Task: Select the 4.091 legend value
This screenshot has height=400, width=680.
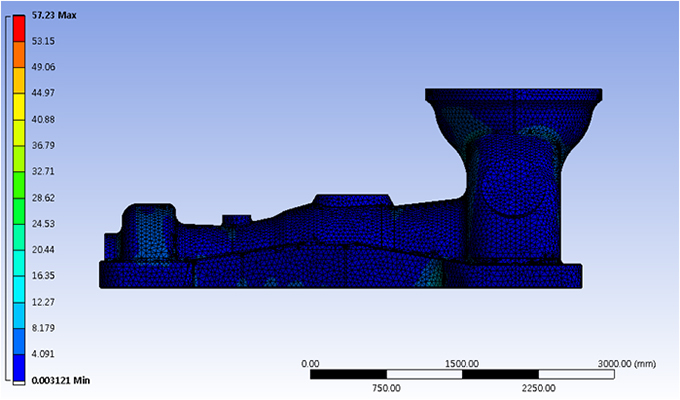Action: click(43, 354)
